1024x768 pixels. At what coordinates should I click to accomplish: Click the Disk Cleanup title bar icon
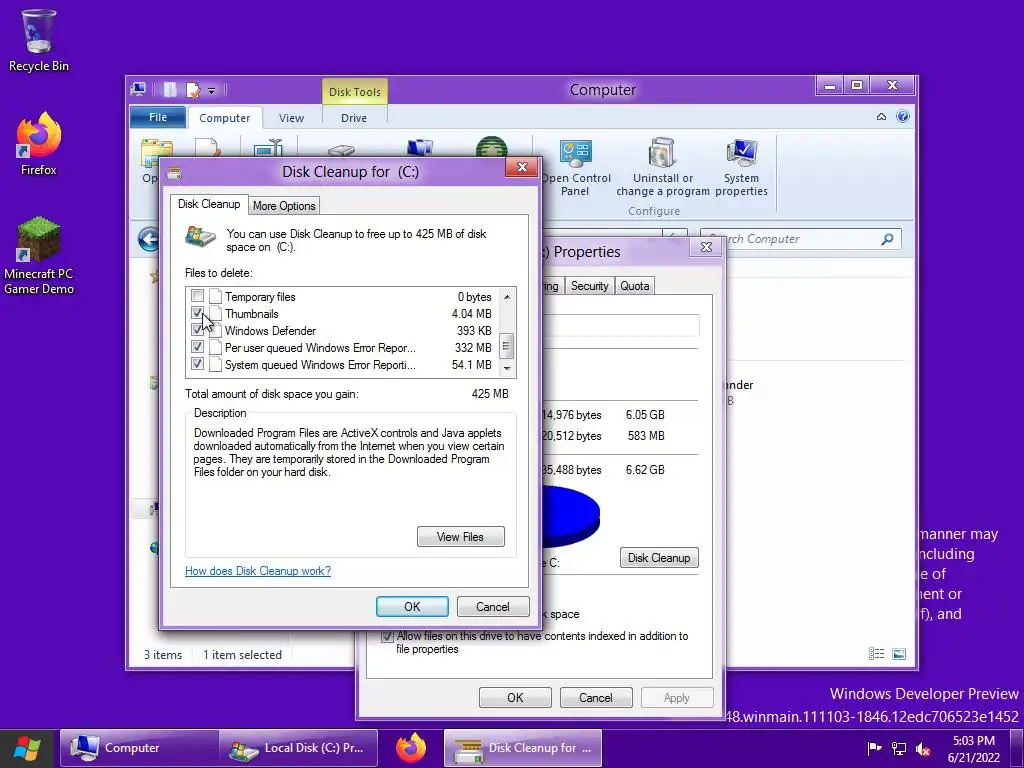(x=174, y=173)
